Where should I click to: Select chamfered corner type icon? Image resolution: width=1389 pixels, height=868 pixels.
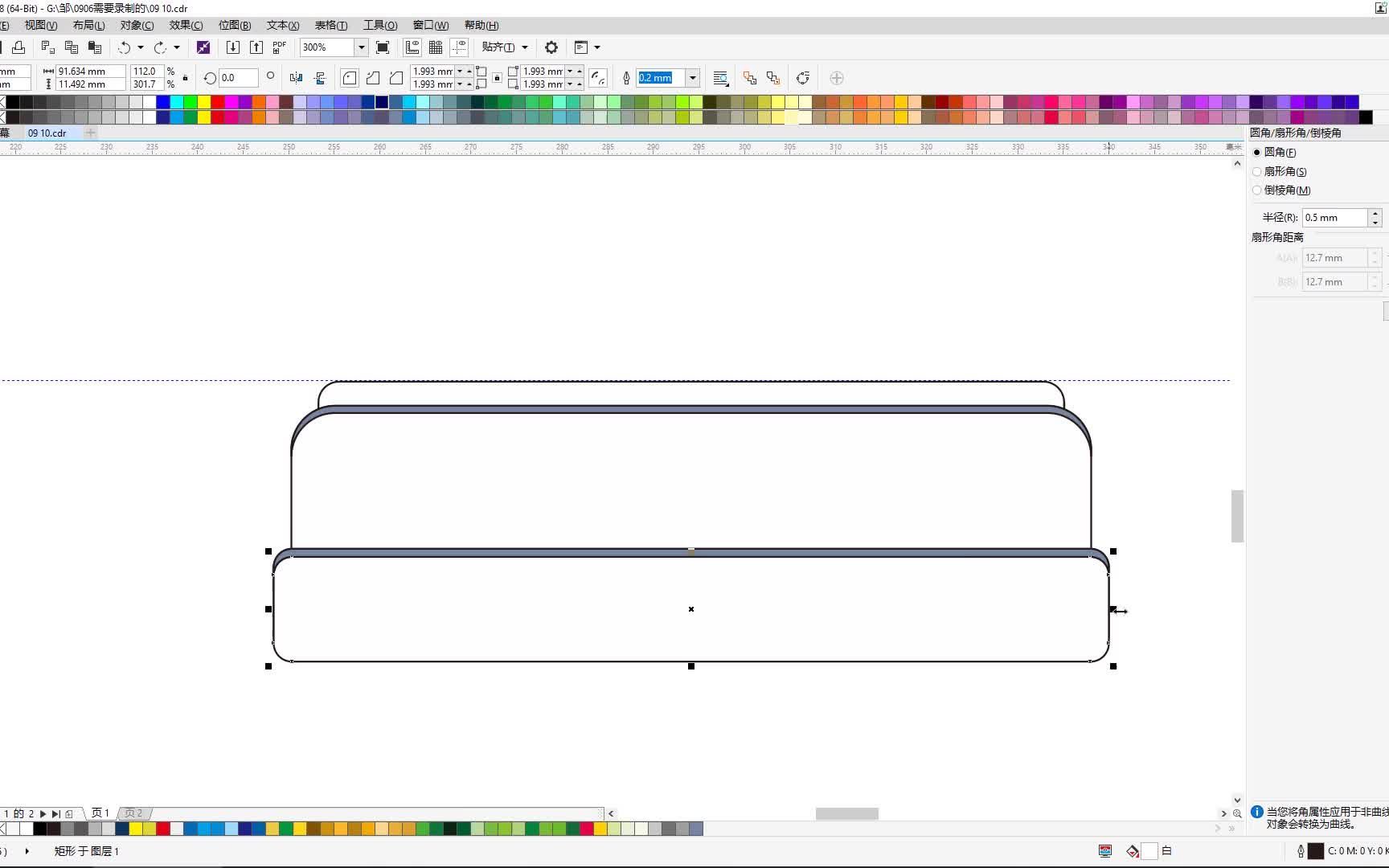[x=396, y=78]
